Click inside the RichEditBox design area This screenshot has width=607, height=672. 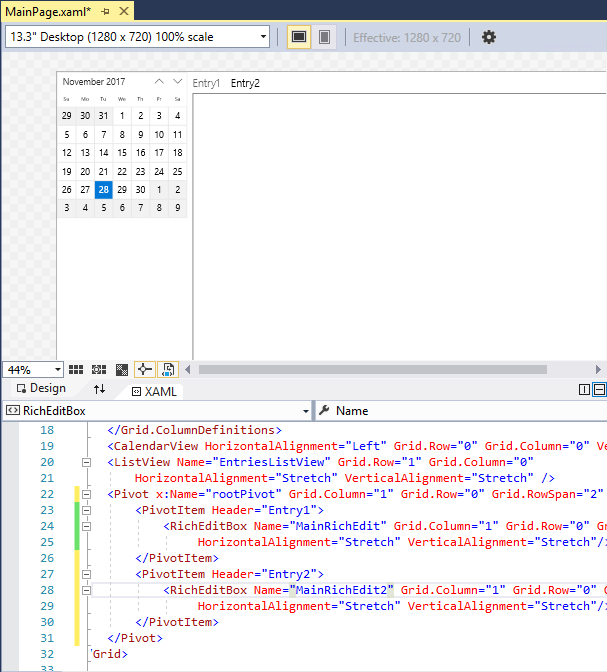tap(399, 226)
